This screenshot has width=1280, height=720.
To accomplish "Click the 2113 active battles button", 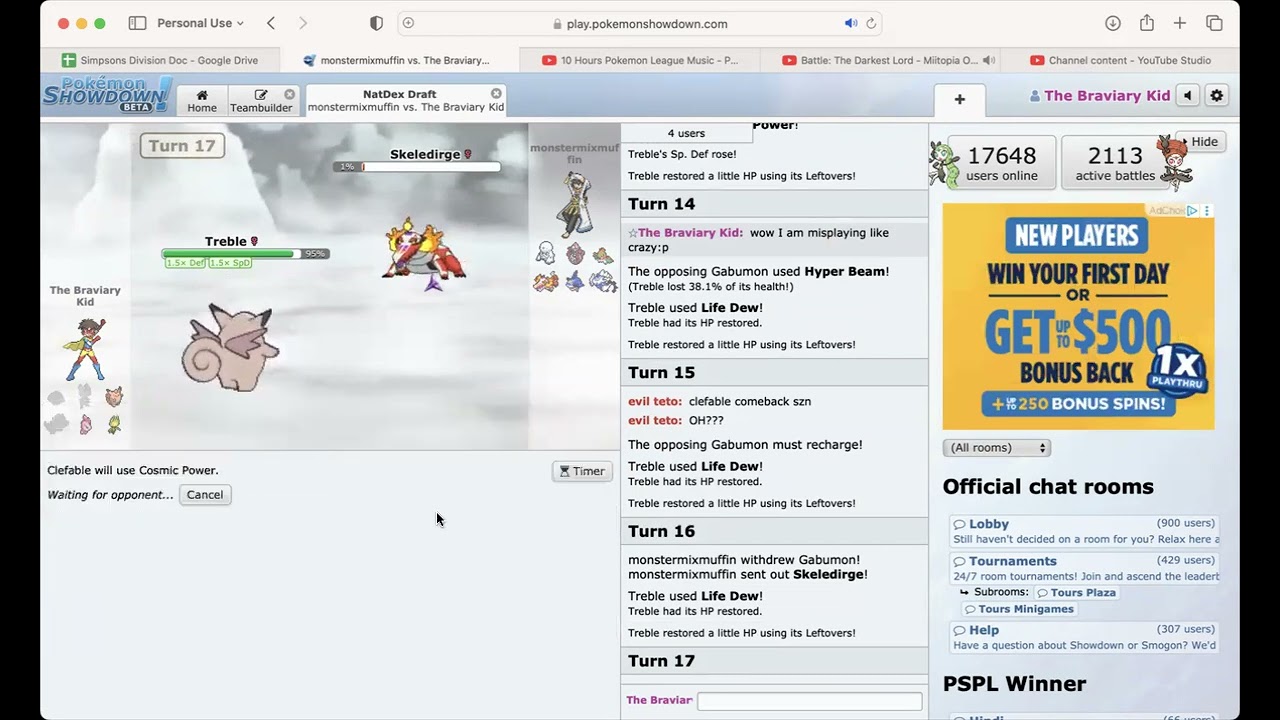I will click(x=1115, y=163).
